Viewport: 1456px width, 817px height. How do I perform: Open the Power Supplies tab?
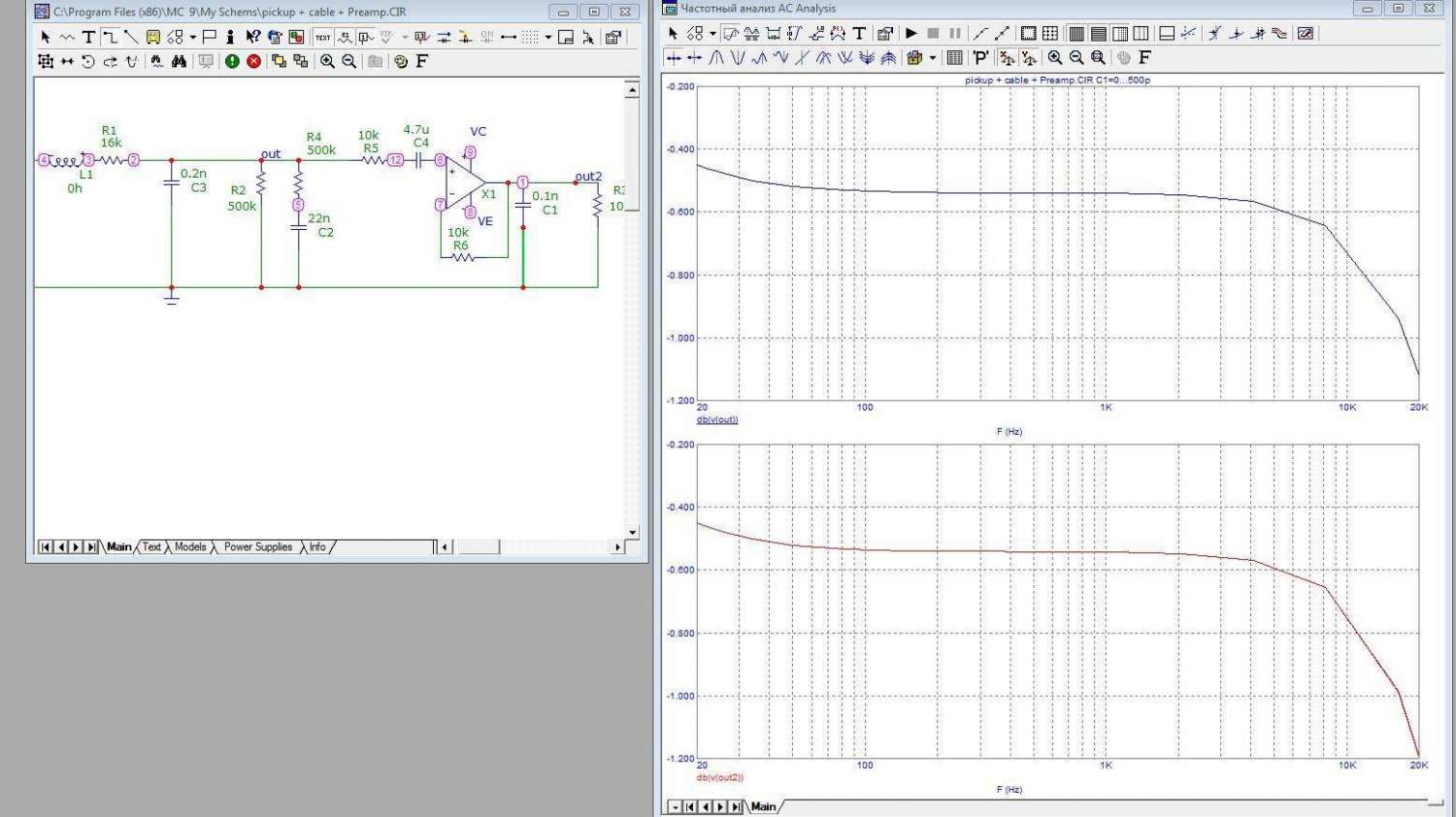pyautogui.click(x=257, y=547)
